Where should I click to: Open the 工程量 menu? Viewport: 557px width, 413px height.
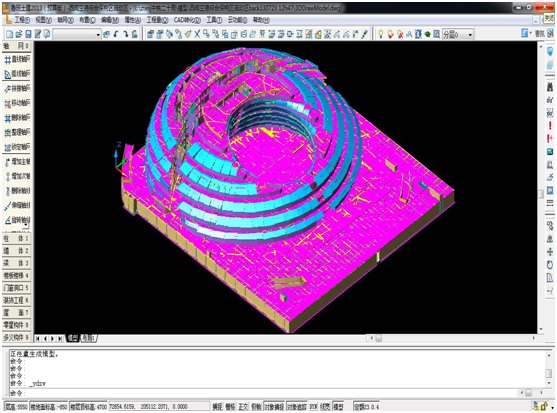[157, 20]
